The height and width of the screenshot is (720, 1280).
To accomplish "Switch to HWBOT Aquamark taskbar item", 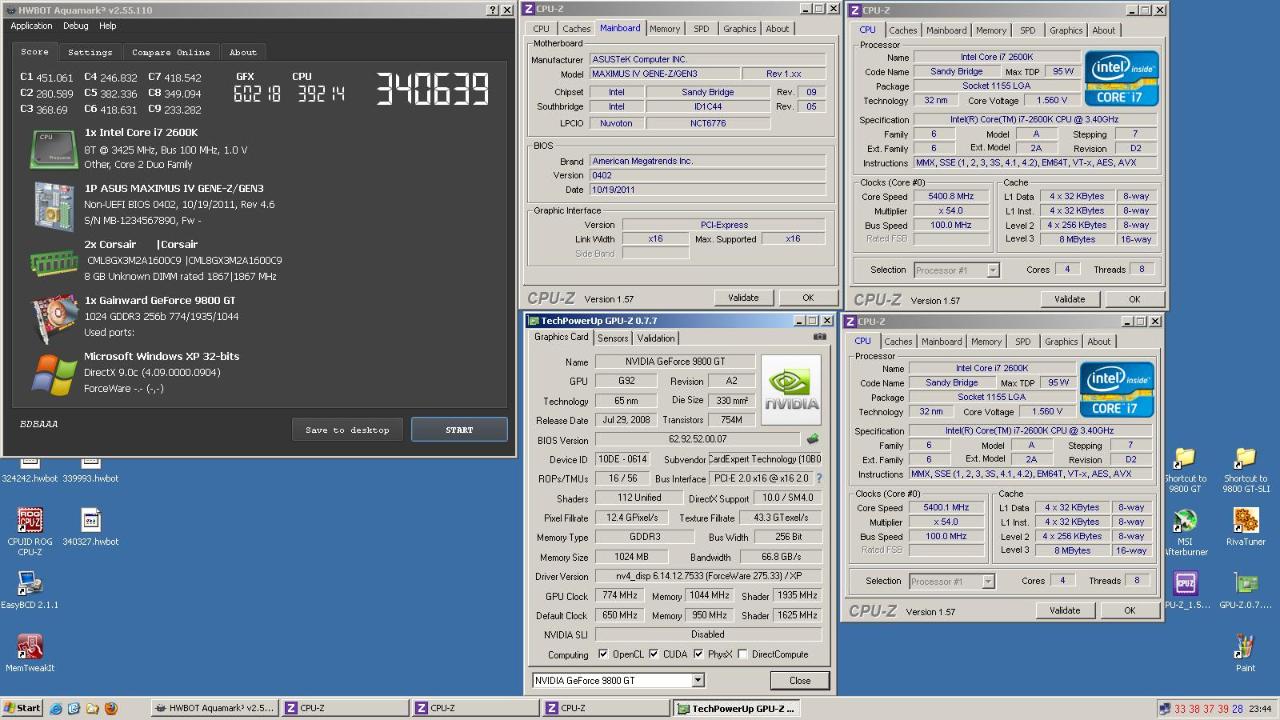I will (x=213, y=708).
